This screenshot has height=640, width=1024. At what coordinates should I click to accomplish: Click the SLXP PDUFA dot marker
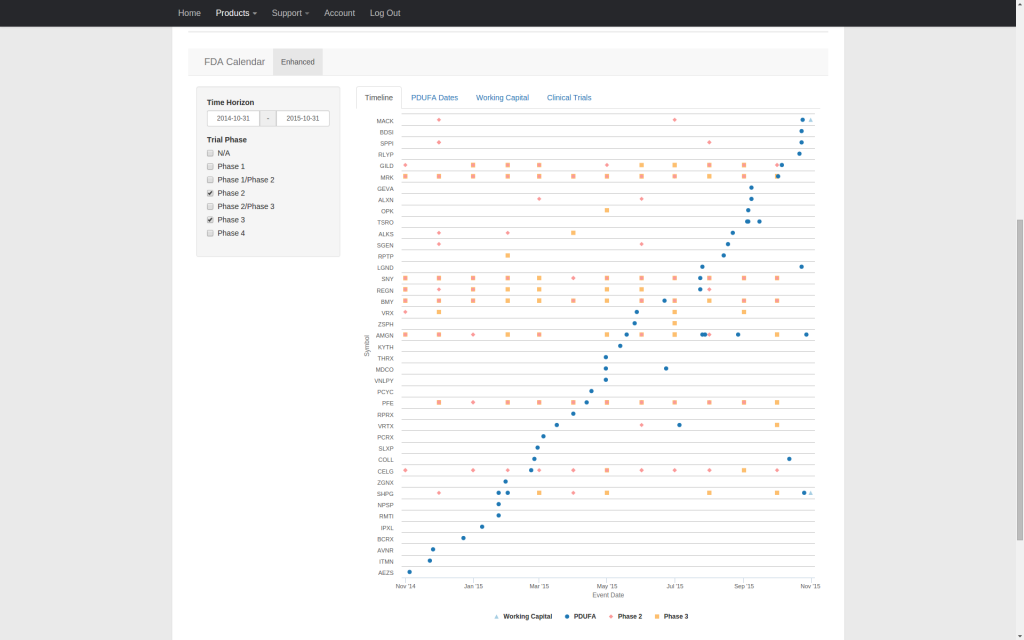point(537,447)
